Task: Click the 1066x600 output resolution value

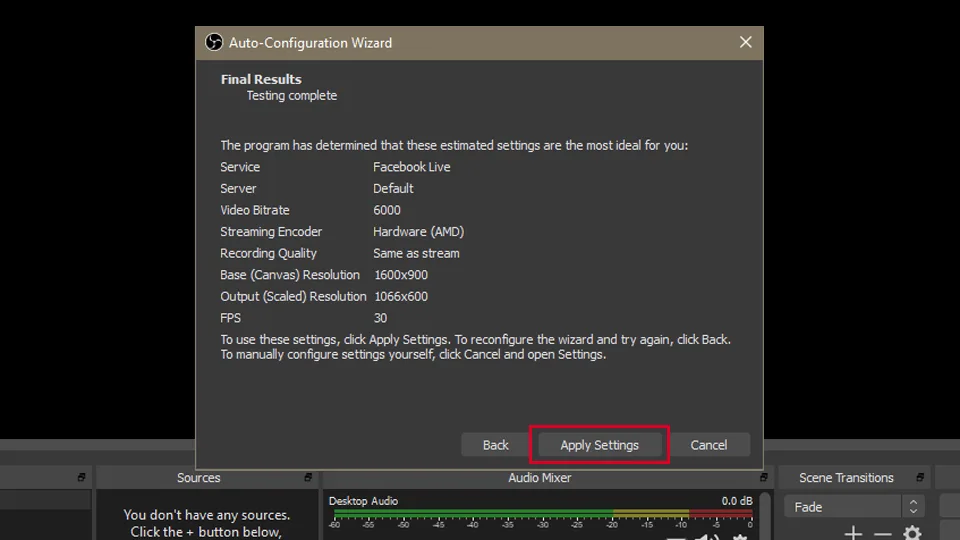Action: pos(401,296)
